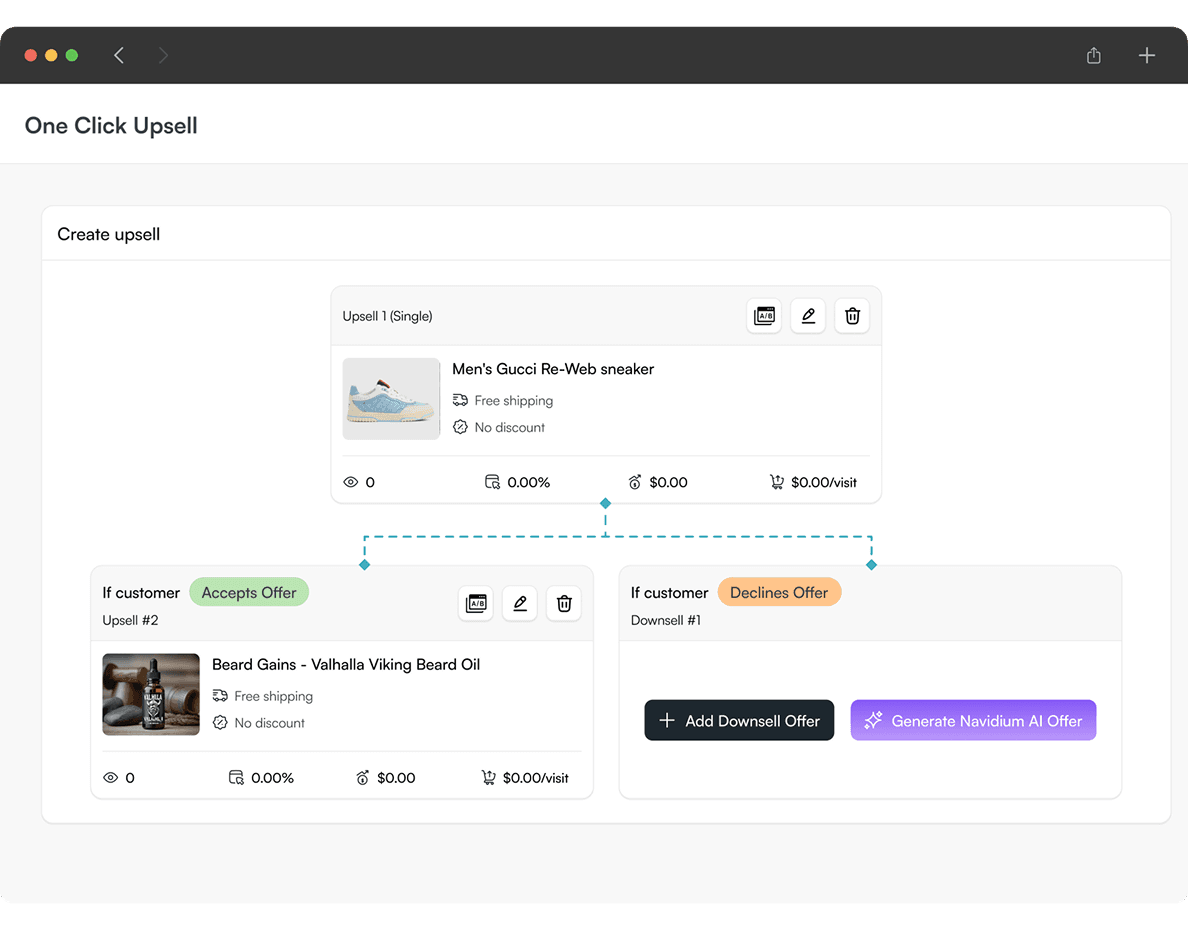Click the browser back navigation arrow
1188x929 pixels.
coord(119,55)
